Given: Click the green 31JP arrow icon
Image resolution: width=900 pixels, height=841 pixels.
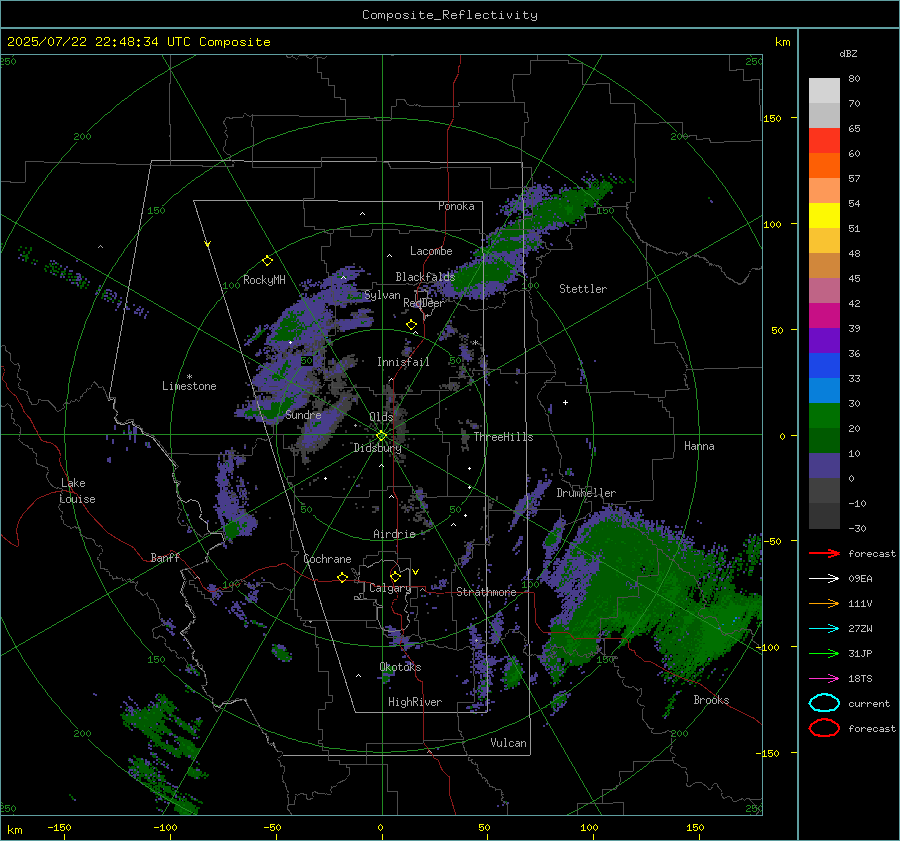Looking at the screenshot, I should tap(824, 653).
